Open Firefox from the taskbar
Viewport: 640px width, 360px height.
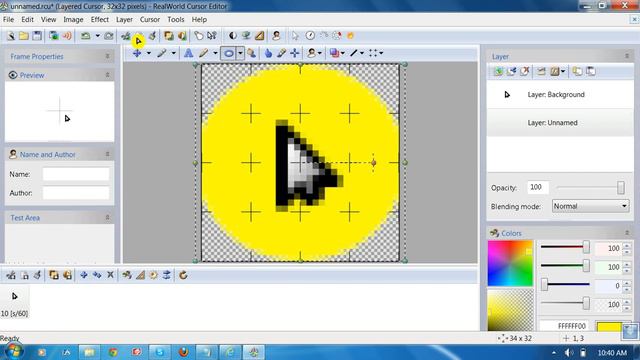tap(183, 352)
